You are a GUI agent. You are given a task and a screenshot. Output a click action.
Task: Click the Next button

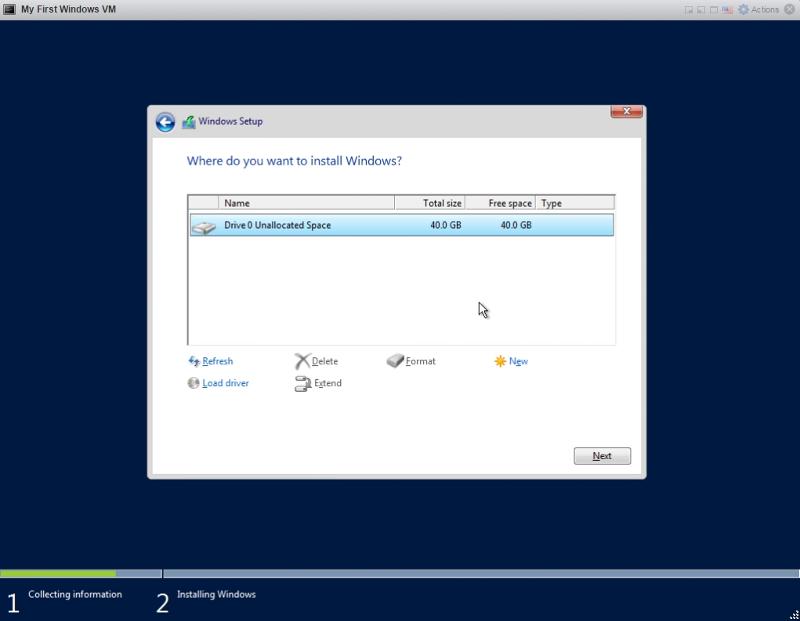(x=602, y=456)
